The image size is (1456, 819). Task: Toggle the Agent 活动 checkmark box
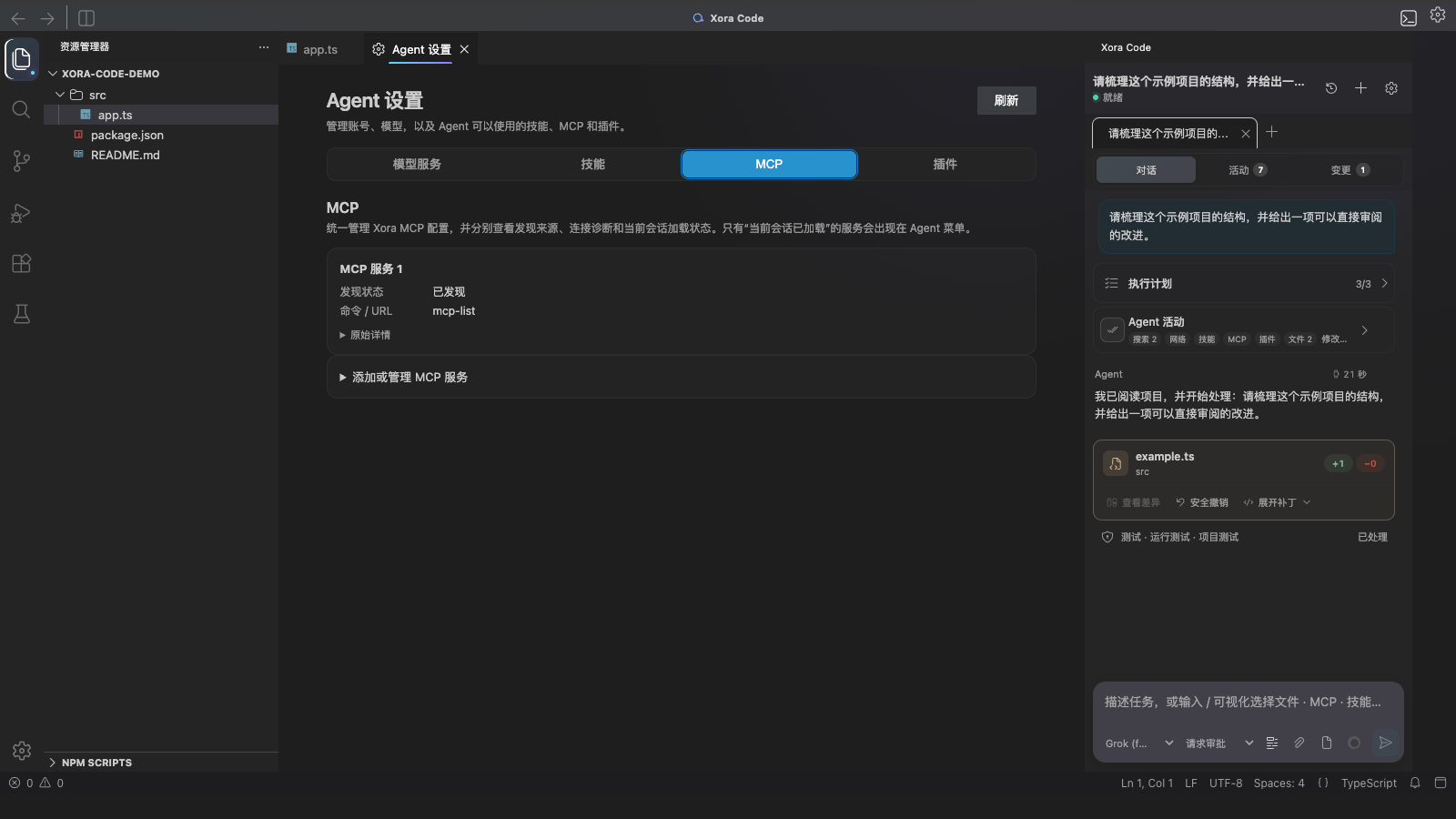1112,329
